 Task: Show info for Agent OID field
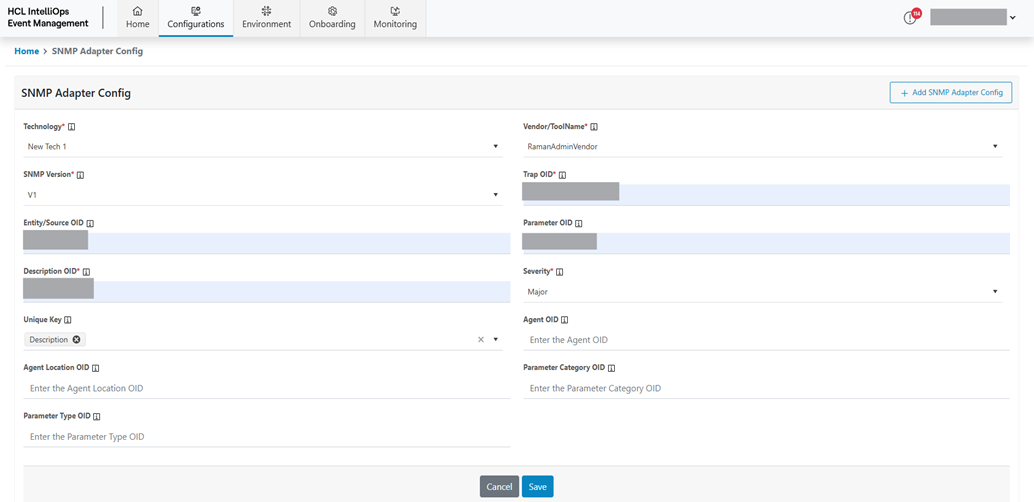tap(564, 320)
